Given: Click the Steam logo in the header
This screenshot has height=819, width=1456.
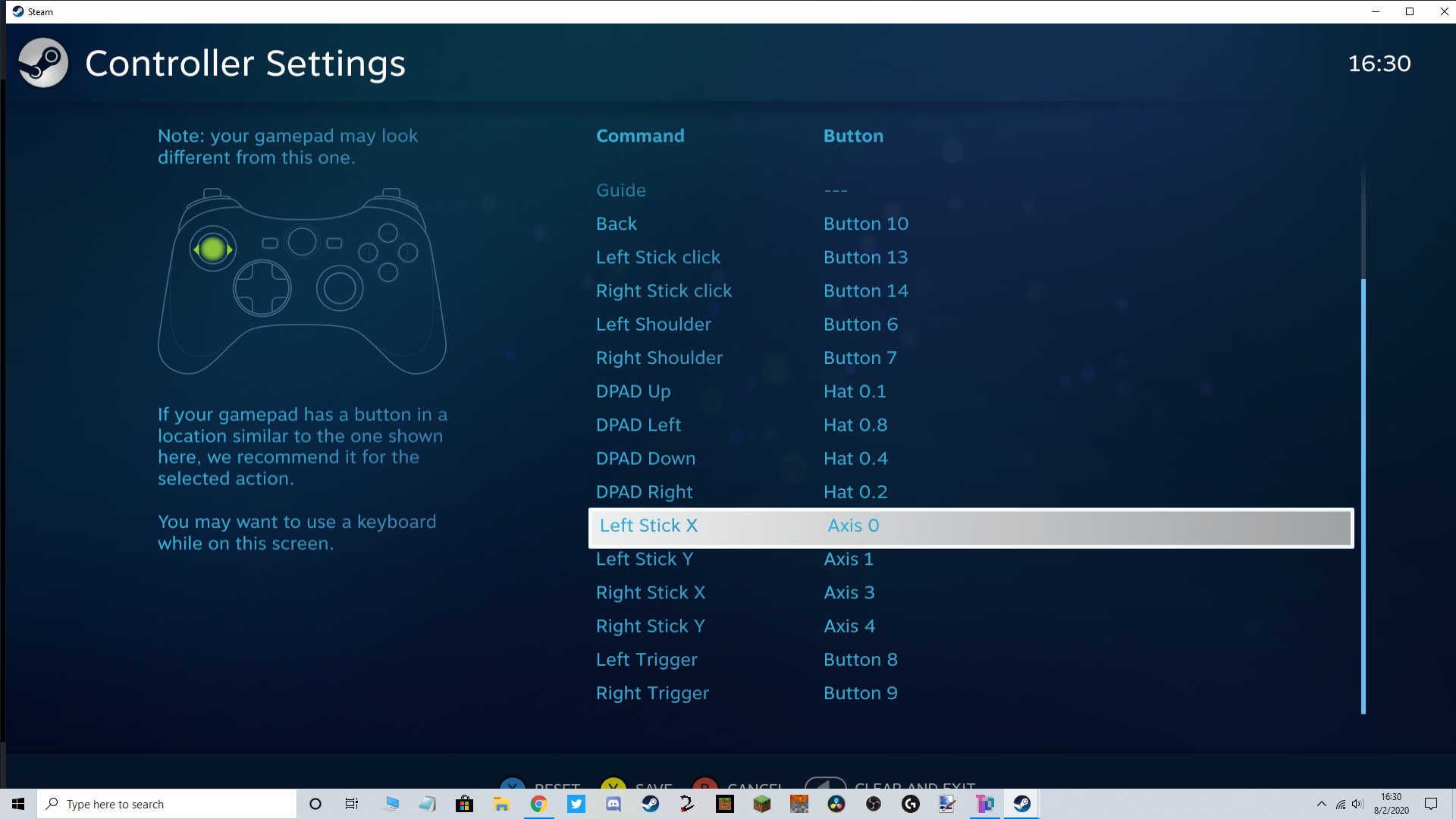Looking at the screenshot, I should [x=43, y=63].
